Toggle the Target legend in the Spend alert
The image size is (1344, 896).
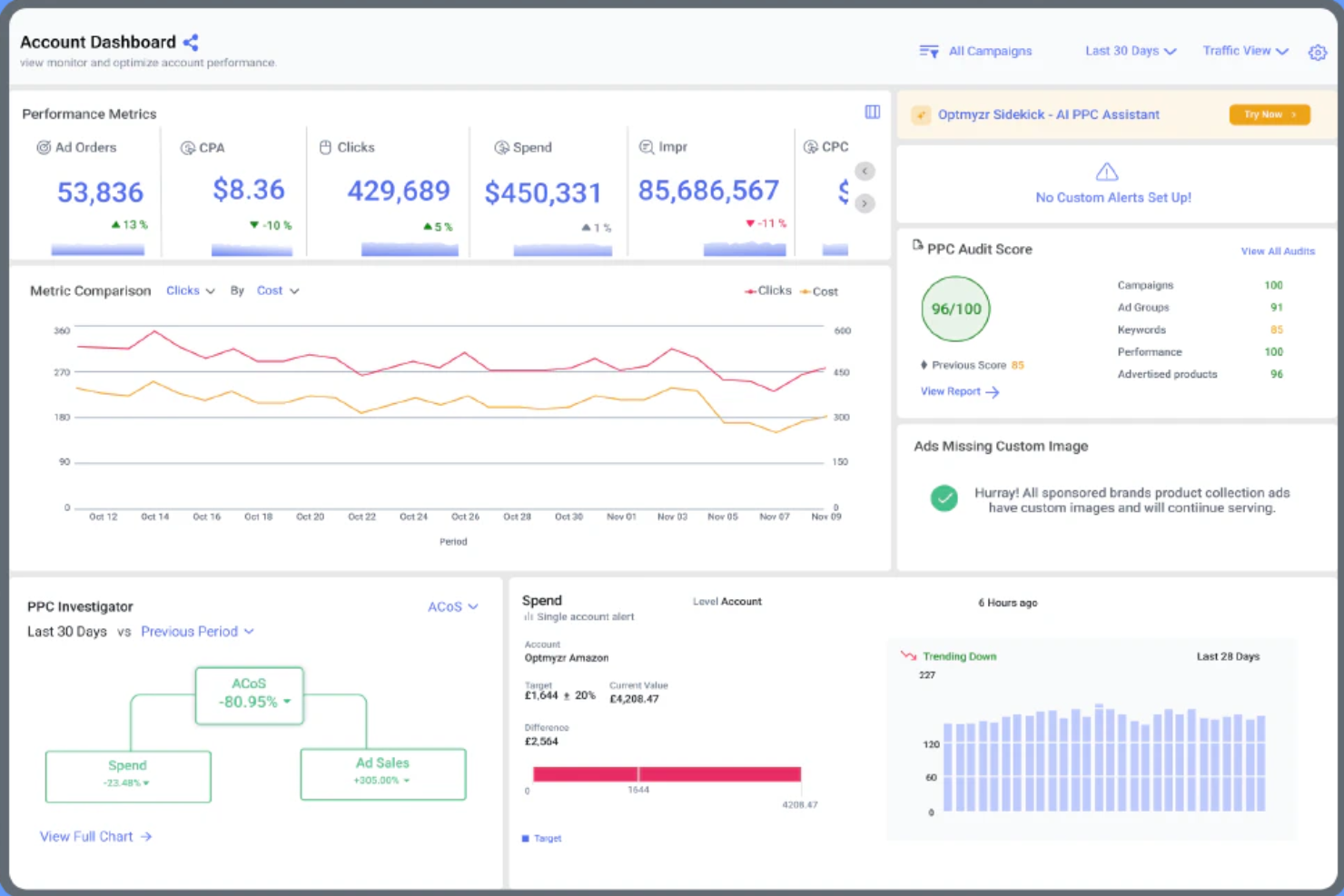pos(541,837)
